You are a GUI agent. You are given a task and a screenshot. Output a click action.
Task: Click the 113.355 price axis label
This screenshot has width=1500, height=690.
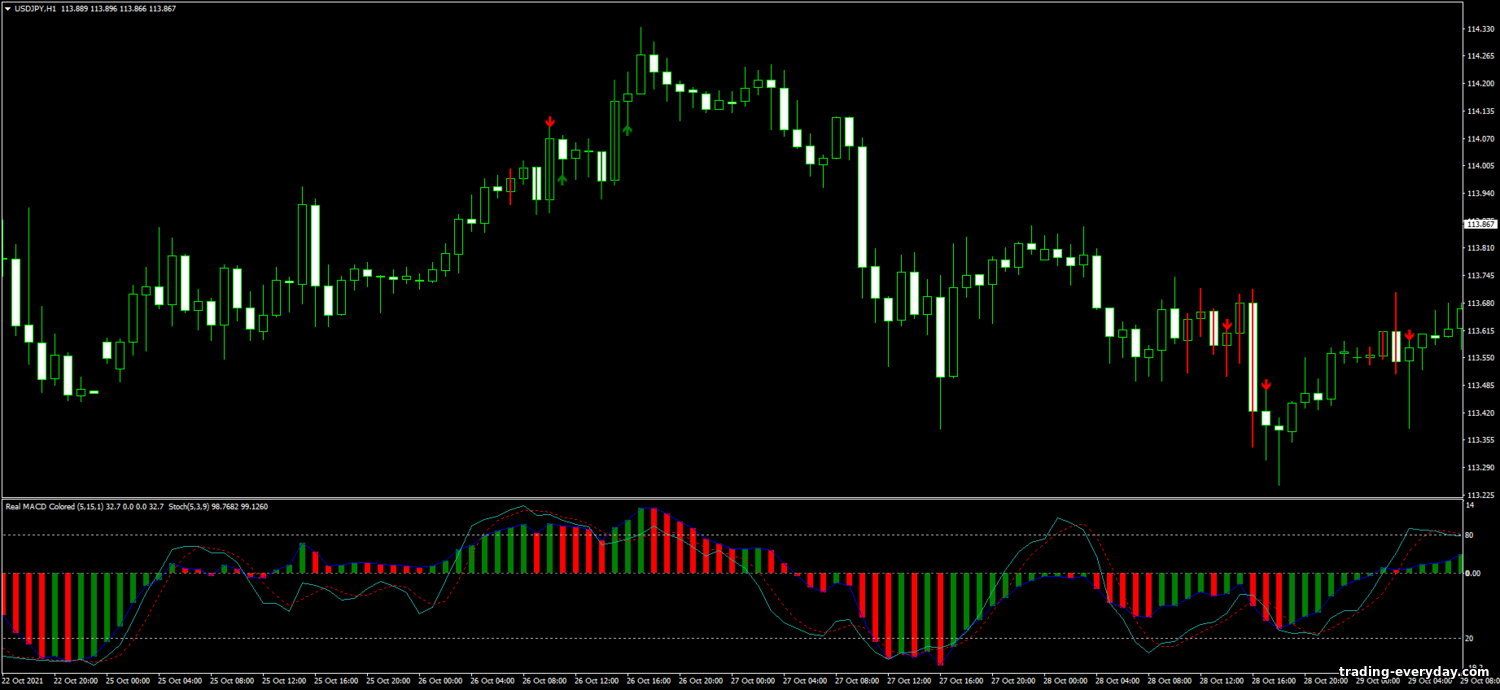[x=1479, y=439]
